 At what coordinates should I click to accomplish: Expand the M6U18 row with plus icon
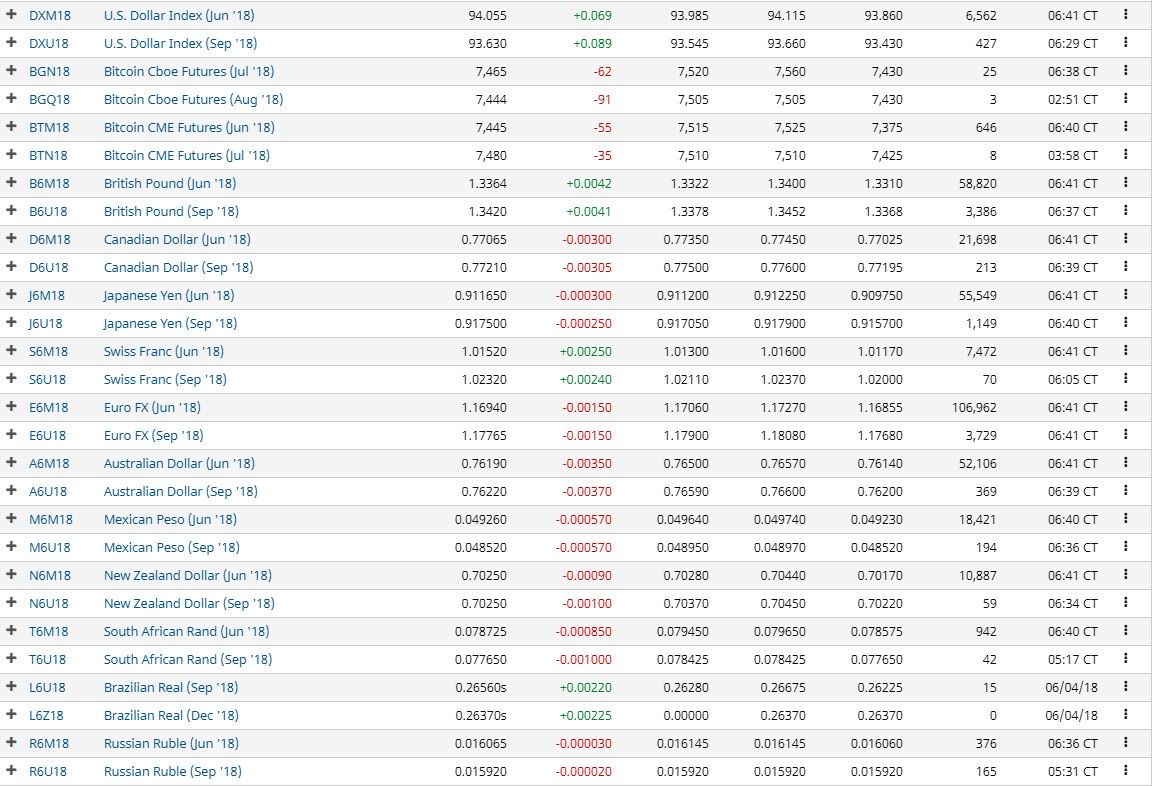pos(11,547)
